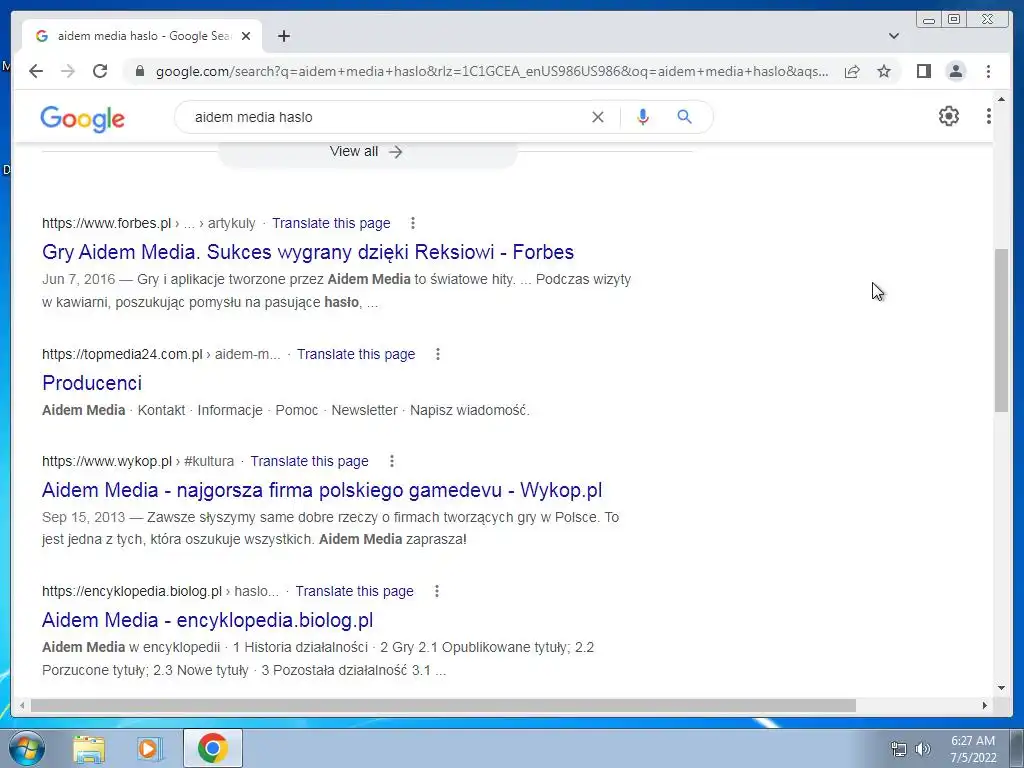Close the aidem media haslo tab
The height and width of the screenshot is (768, 1024).
246,36
